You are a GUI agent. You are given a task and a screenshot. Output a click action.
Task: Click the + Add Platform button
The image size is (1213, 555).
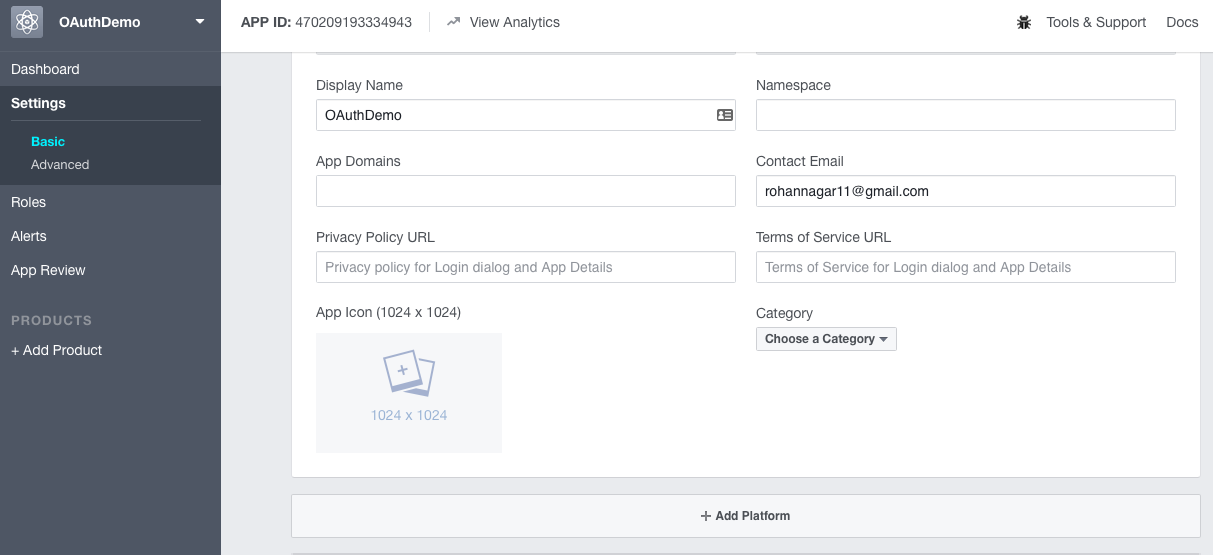point(746,516)
